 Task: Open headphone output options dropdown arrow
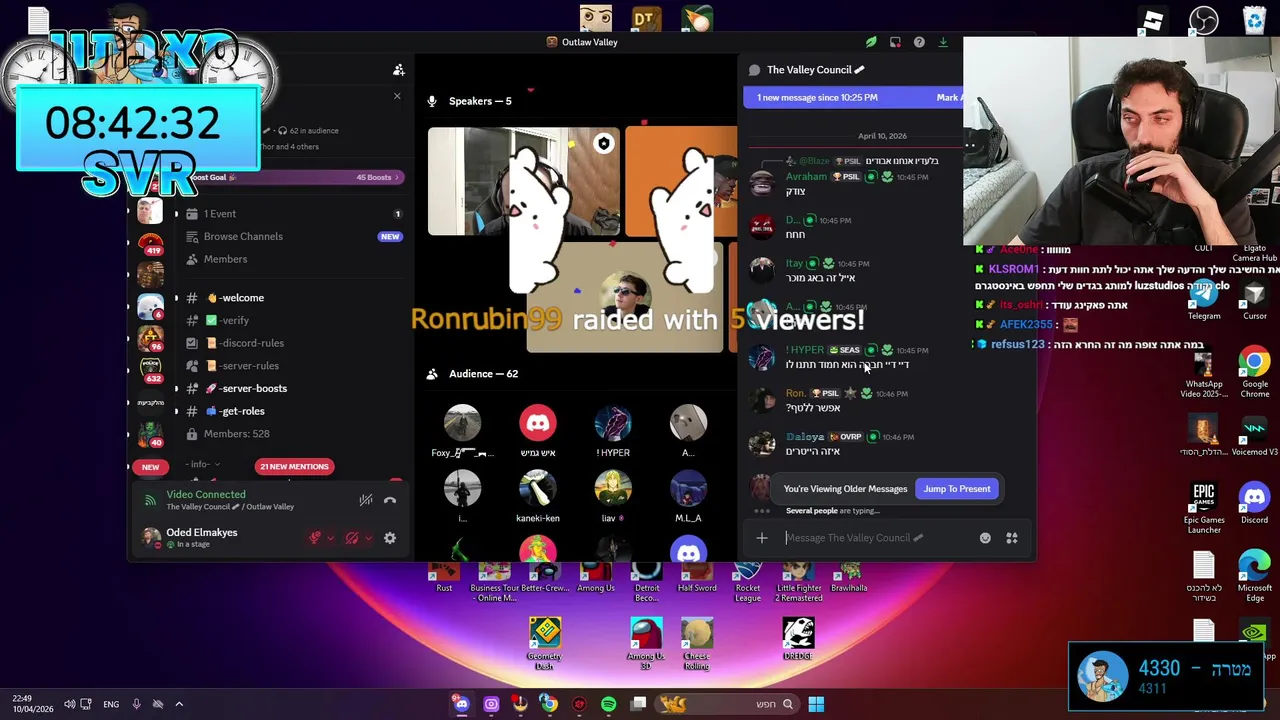(368, 538)
